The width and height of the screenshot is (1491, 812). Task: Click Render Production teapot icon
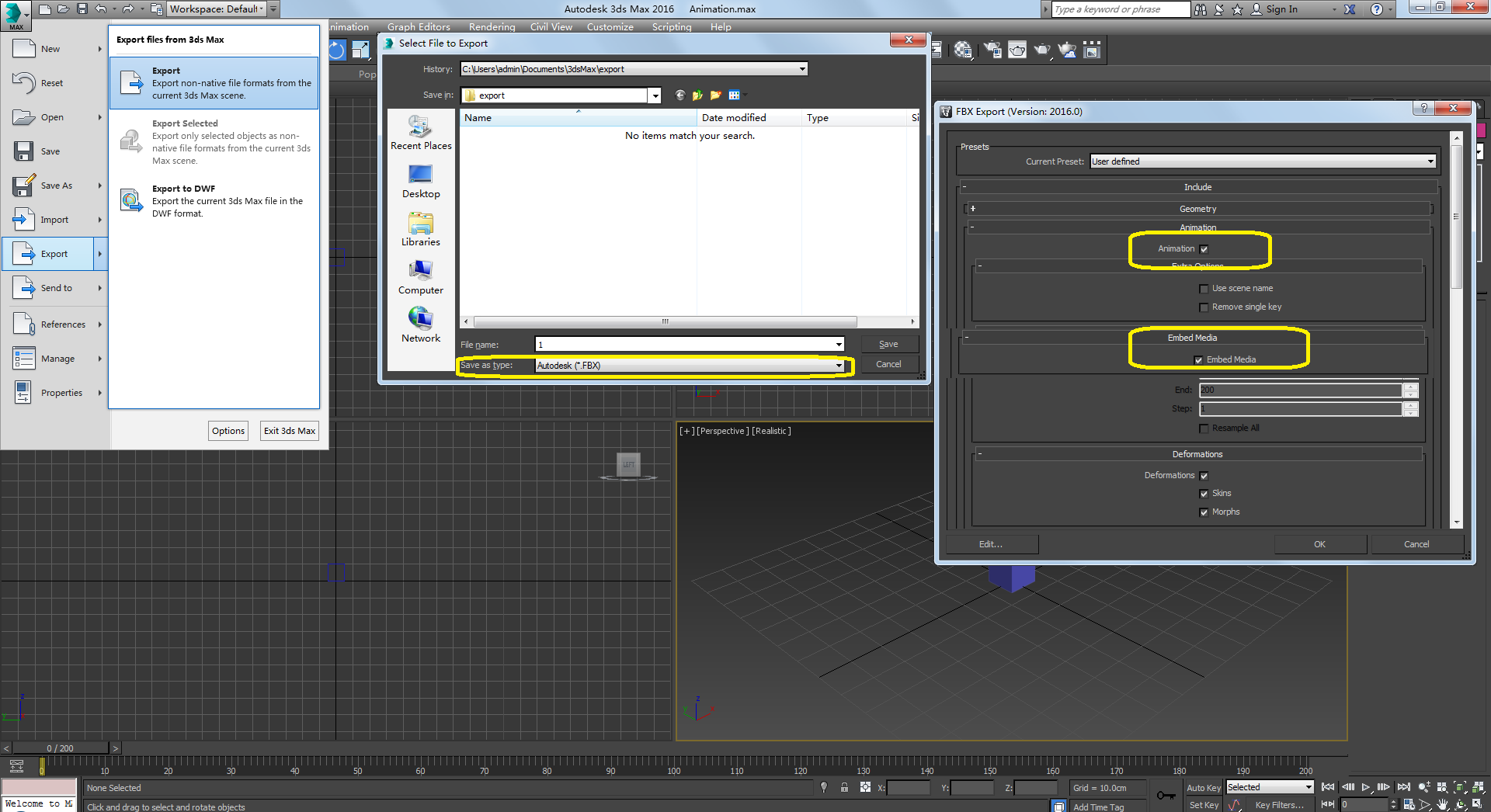1042,50
